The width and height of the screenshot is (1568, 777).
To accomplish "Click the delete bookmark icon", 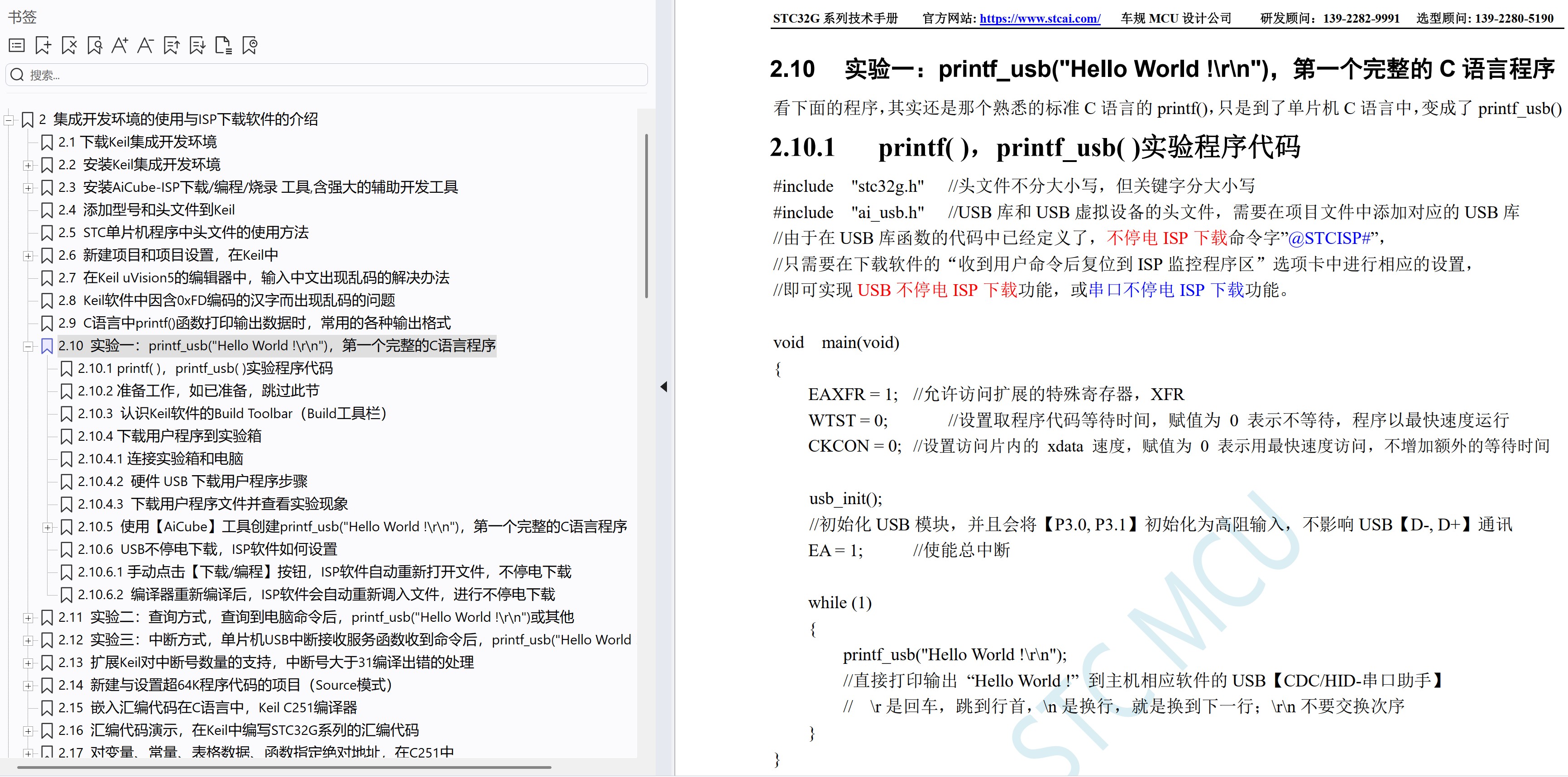I will 69,45.
